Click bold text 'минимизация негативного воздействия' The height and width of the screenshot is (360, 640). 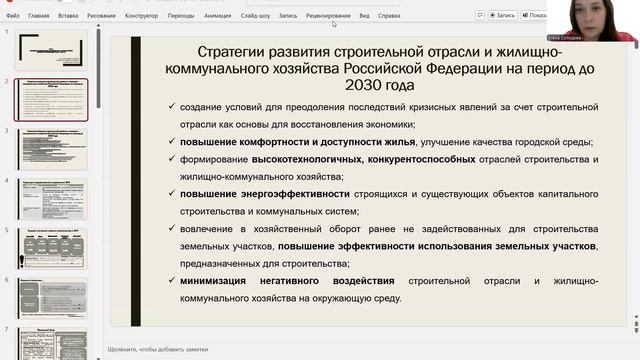click(x=287, y=281)
